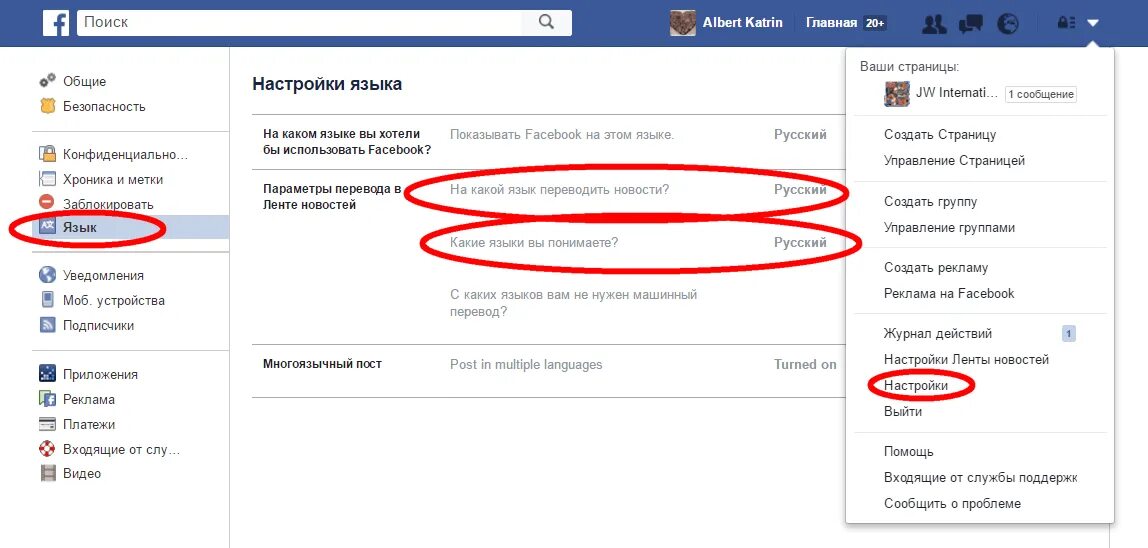Image resolution: width=1148 pixels, height=548 pixels.
Task: Click the Безопасность badge icon
Action: coord(48,106)
